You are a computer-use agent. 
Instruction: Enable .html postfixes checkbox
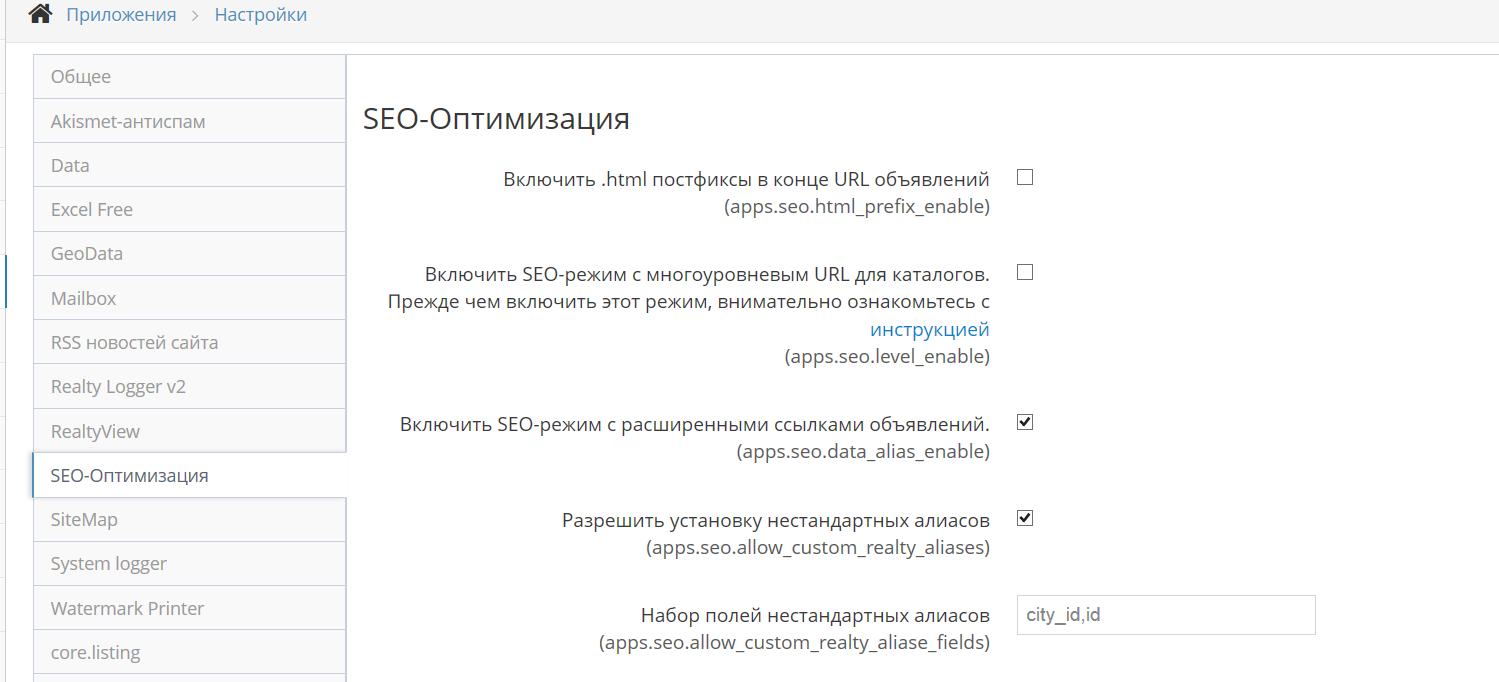[x=1025, y=178]
